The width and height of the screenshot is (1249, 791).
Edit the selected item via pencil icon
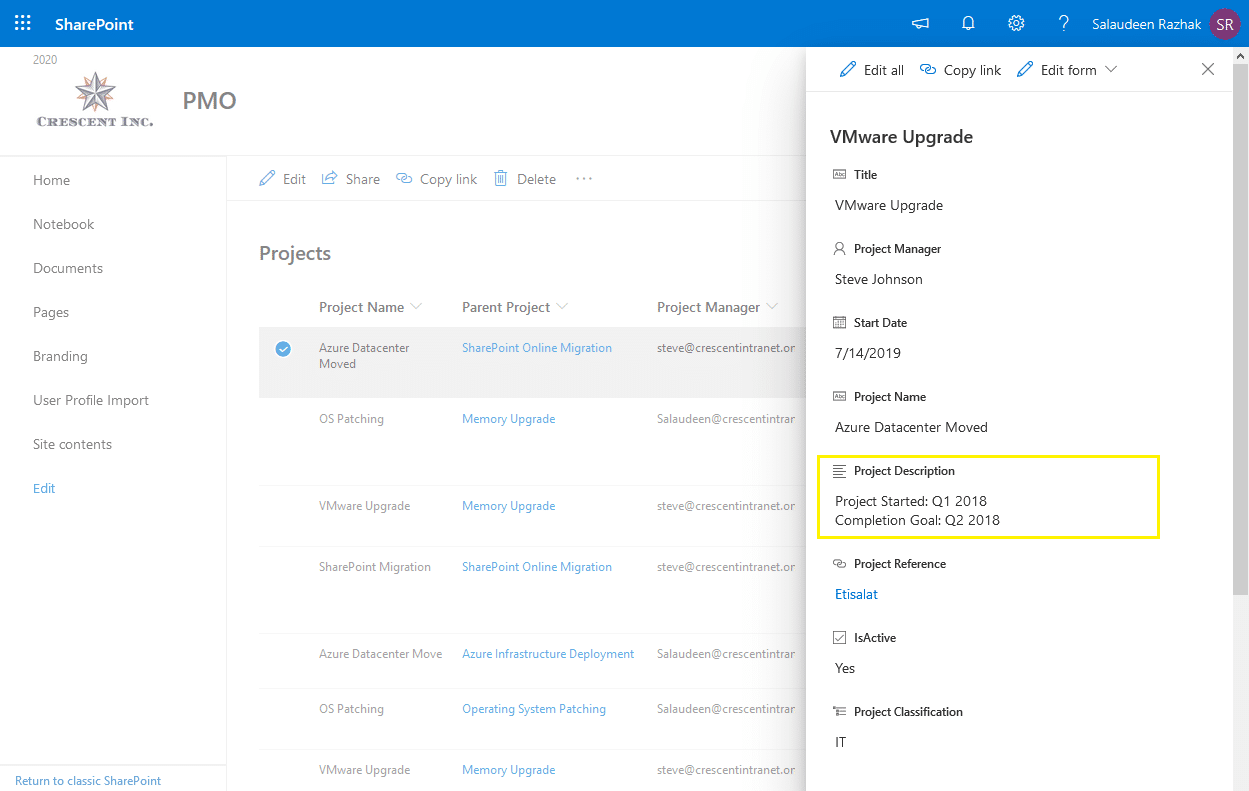(x=283, y=178)
